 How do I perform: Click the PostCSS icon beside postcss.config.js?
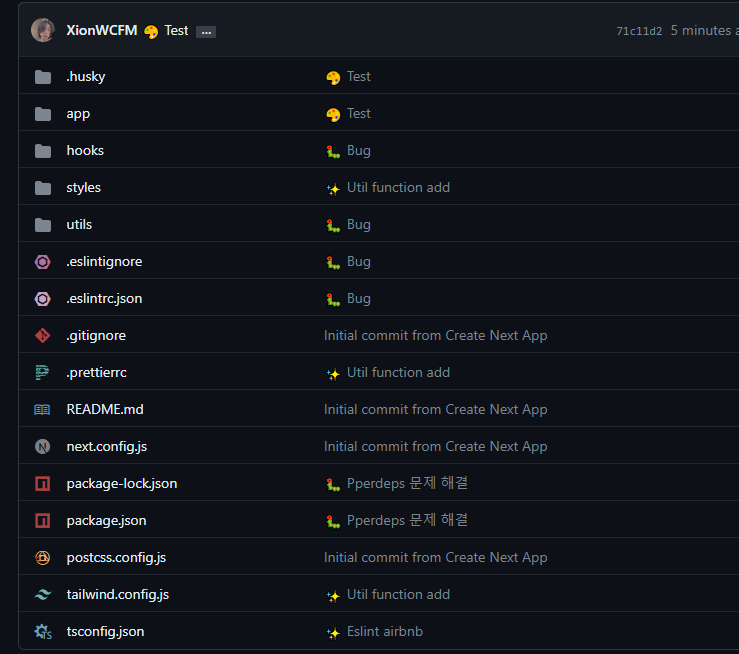[42, 558]
